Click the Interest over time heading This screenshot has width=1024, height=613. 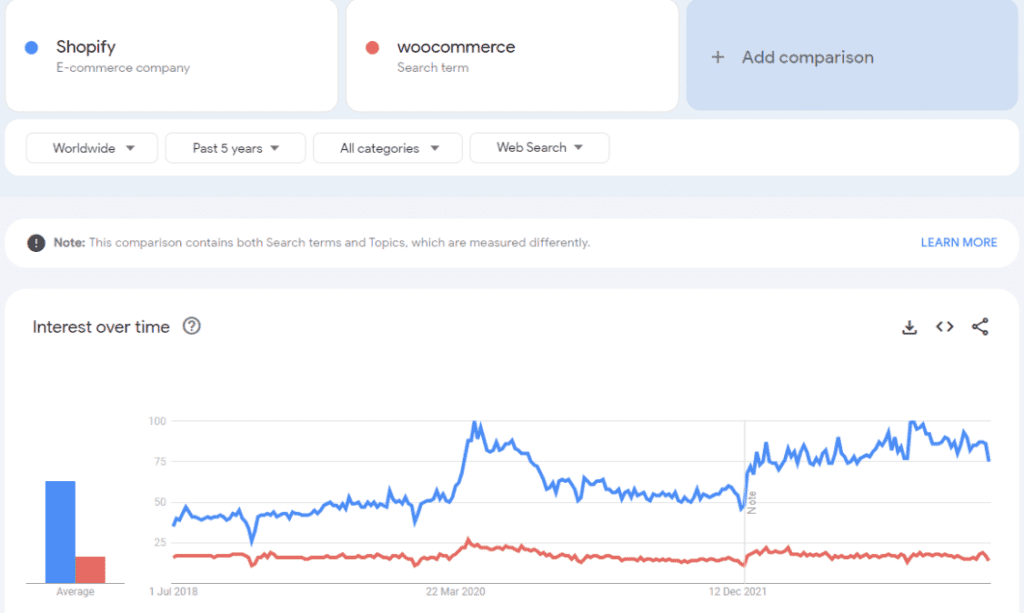click(101, 327)
